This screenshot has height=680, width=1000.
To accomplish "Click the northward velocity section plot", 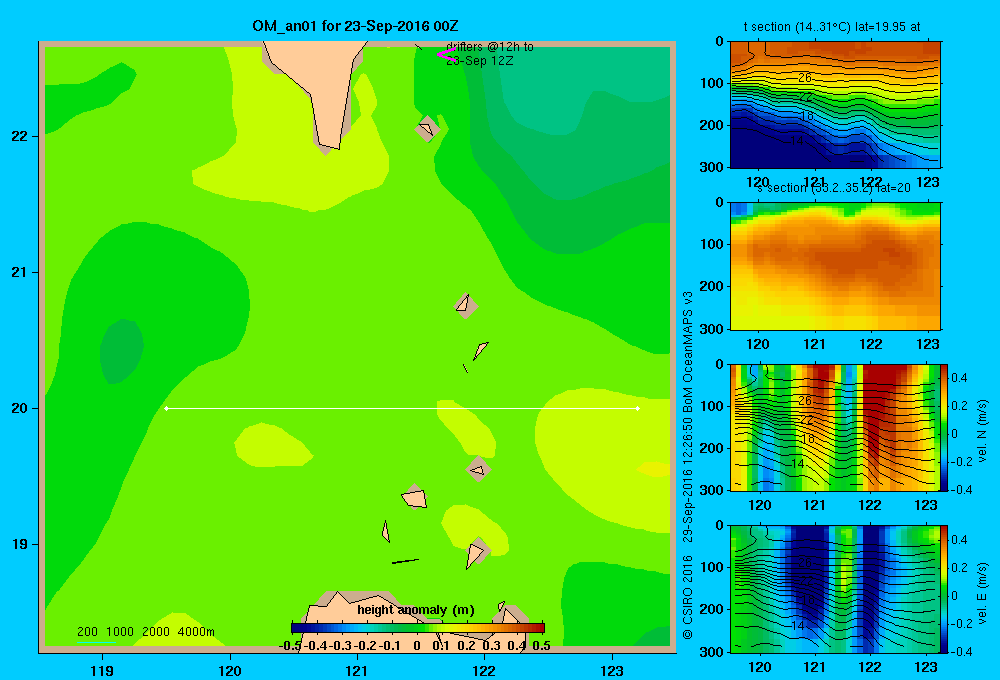I will click(835, 427).
